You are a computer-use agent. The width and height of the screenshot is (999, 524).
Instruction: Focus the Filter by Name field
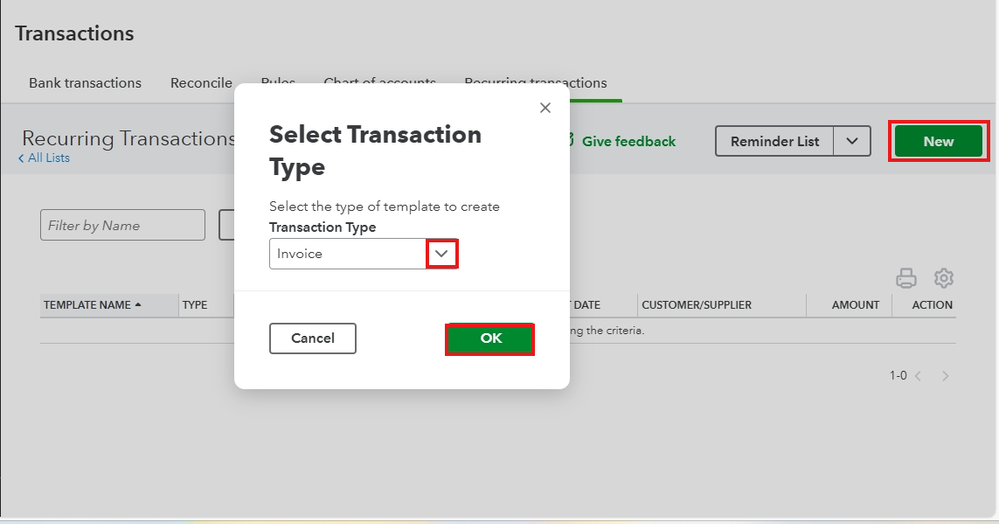point(122,225)
